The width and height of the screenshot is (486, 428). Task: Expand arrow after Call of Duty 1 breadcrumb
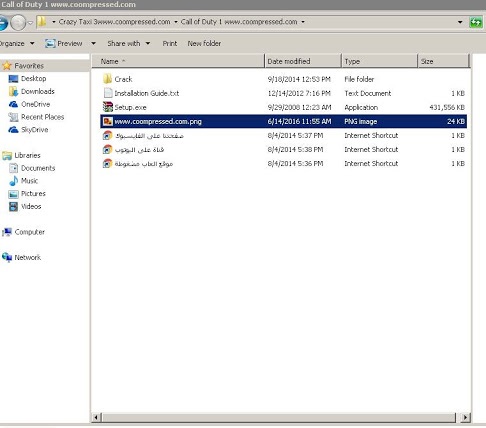pos(303,22)
